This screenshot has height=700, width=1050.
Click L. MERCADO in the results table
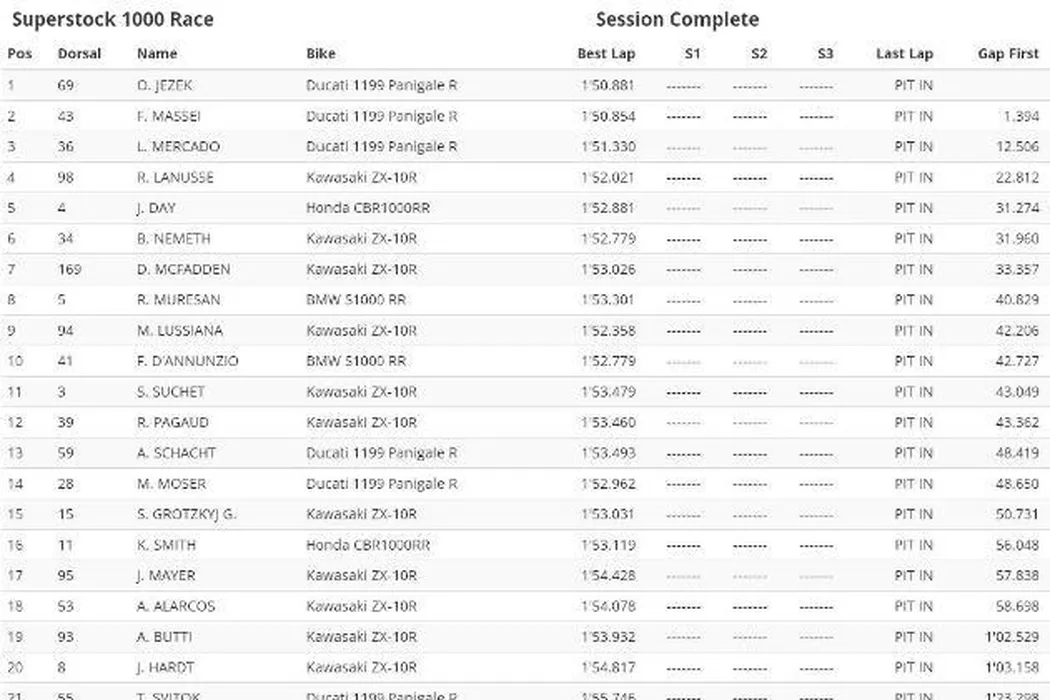(x=178, y=147)
